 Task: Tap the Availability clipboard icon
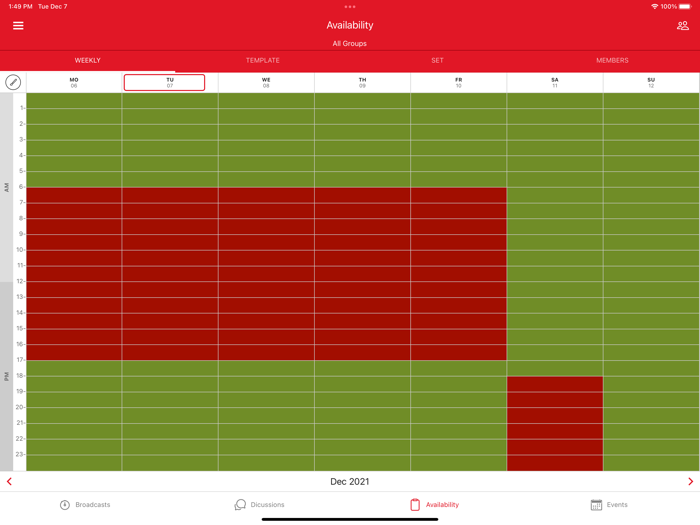(415, 504)
